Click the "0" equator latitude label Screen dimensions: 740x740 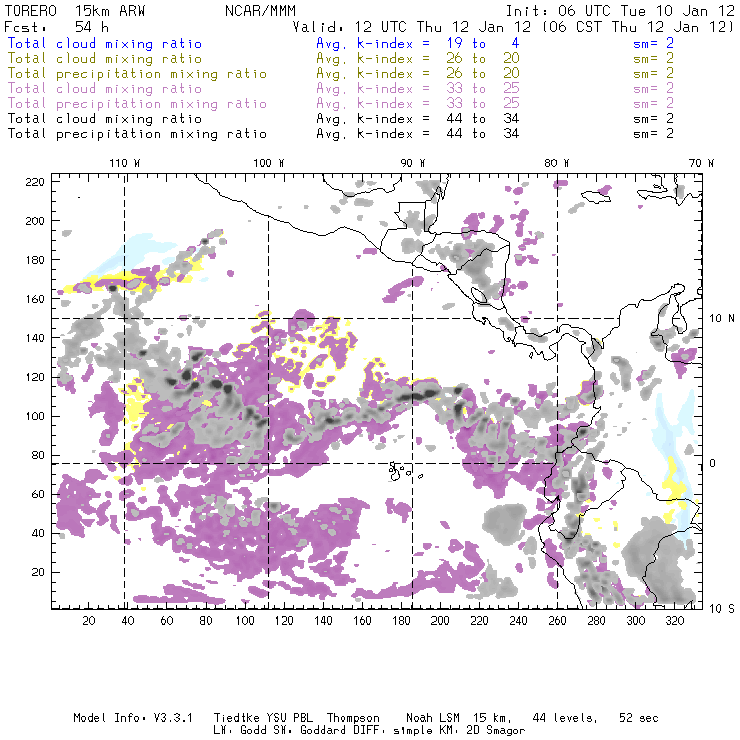[x=713, y=463]
